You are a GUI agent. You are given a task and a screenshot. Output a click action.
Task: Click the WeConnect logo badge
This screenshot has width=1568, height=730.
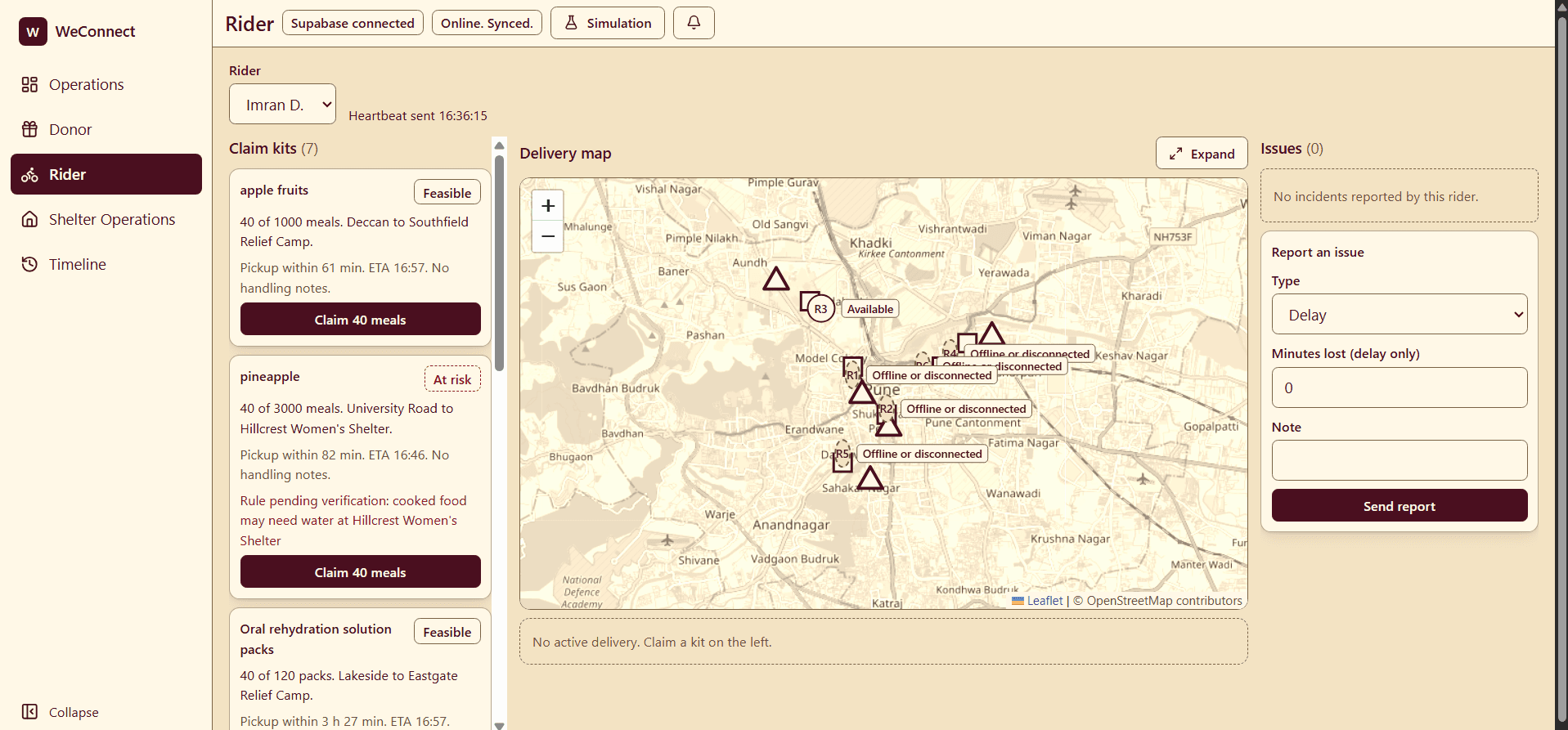pyautogui.click(x=33, y=32)
